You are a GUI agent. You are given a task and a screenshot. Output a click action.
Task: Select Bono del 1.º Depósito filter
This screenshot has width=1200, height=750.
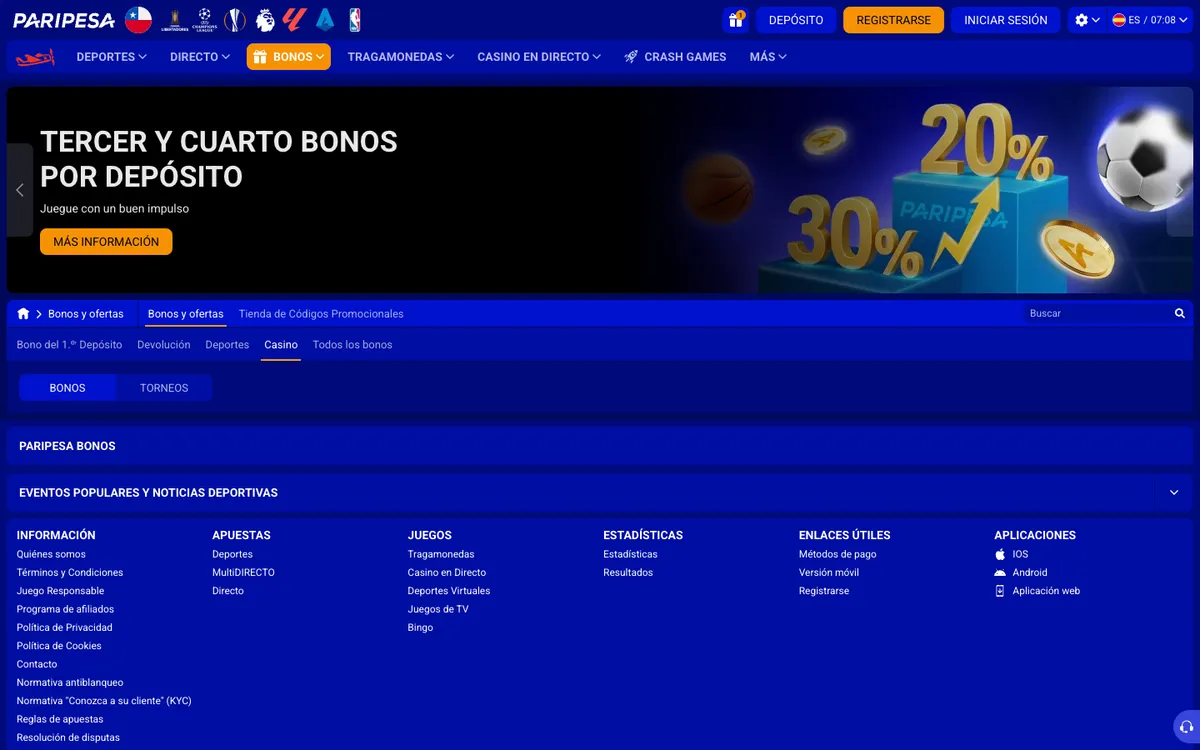69,345
